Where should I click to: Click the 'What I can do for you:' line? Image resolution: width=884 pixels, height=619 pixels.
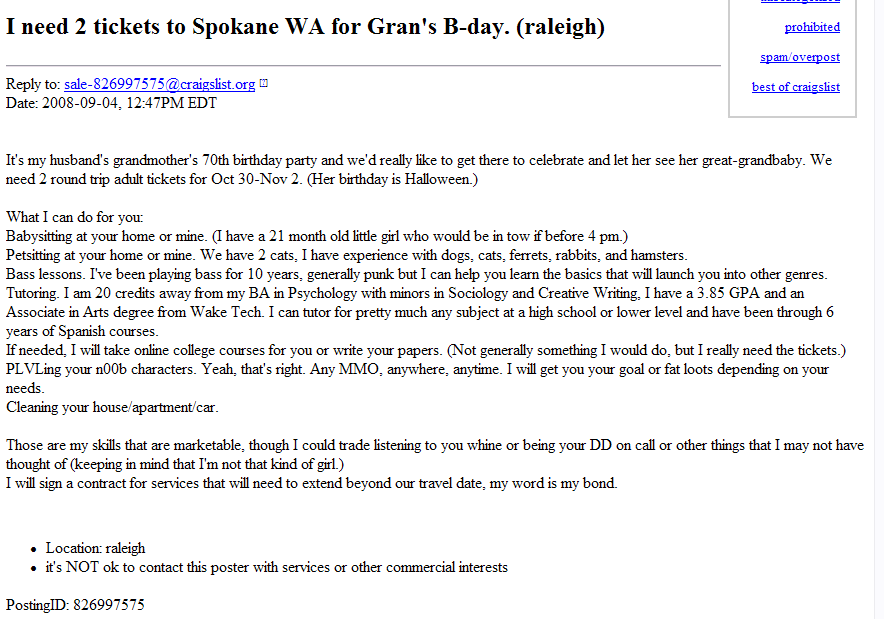tap(74, 217)
